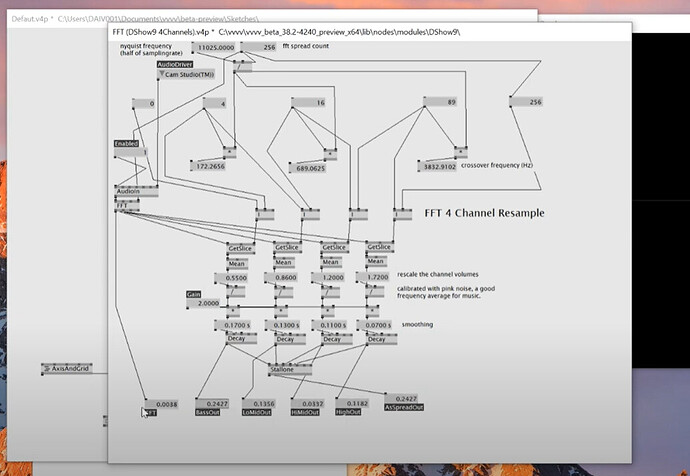
Task: Click the HighOut output value 0.1182
Action: pos(352,403)
